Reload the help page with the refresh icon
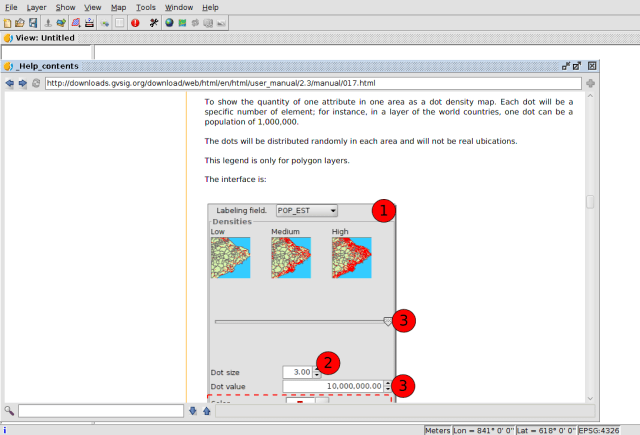Viewport: 640px width, 435px height. 36,83
